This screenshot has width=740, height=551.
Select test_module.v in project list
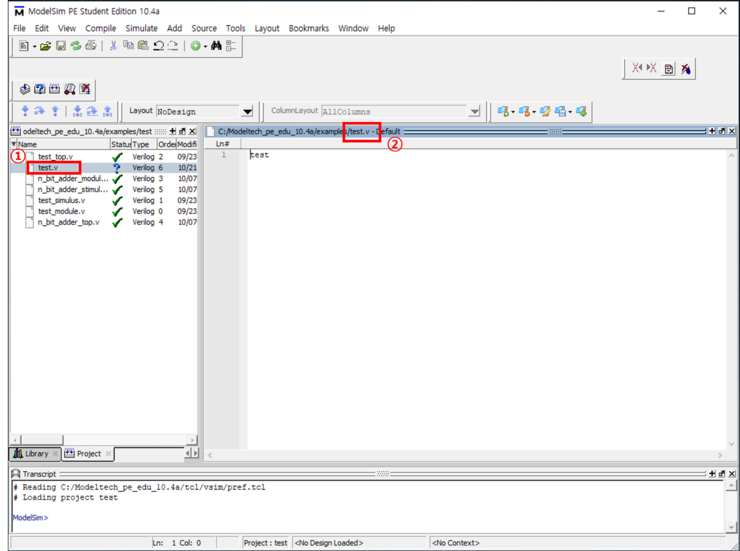coord(61,211)
